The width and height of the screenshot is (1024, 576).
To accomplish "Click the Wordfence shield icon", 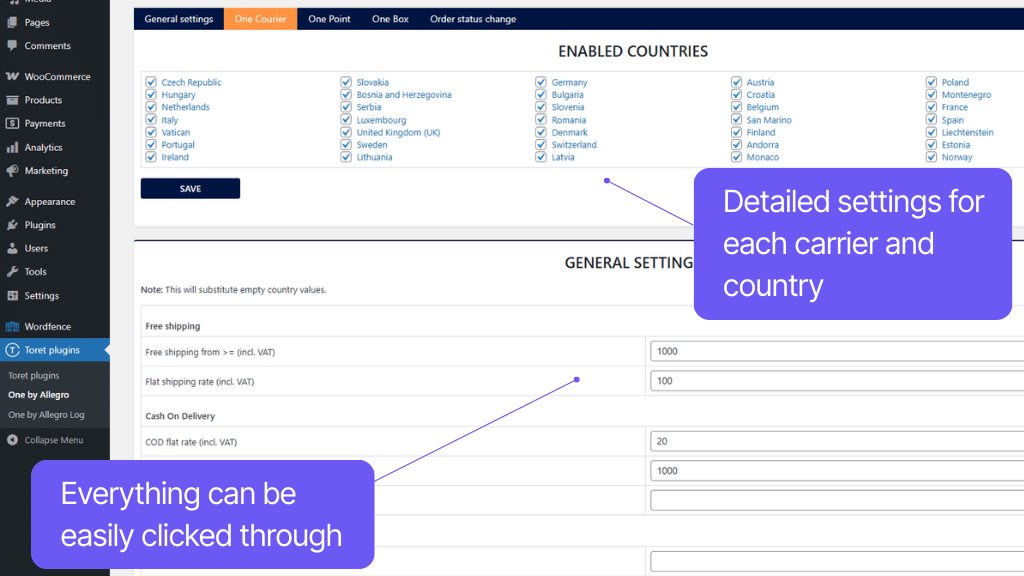I will point(12,327).
